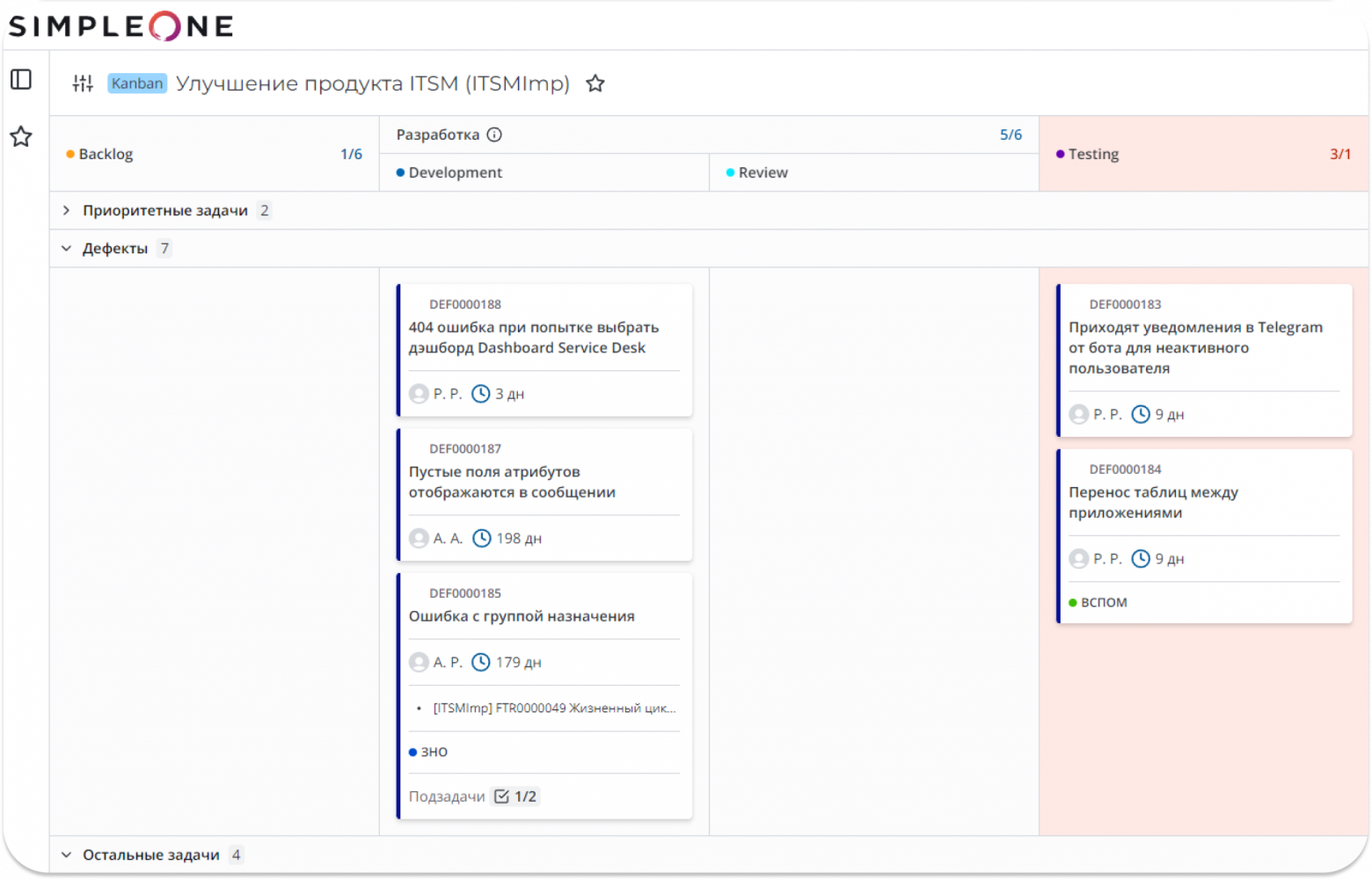Click the avatar icon on card DEF0000183
The width and height of the screenshot is (1372, 880).
[1078, 414]
